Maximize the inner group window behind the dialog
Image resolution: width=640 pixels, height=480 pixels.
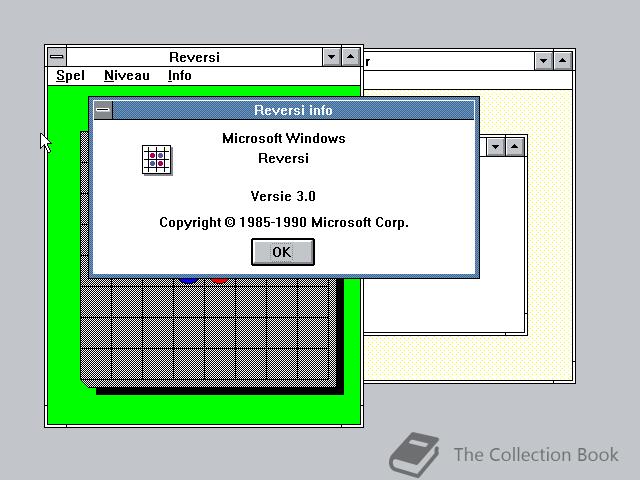[515, 147]
